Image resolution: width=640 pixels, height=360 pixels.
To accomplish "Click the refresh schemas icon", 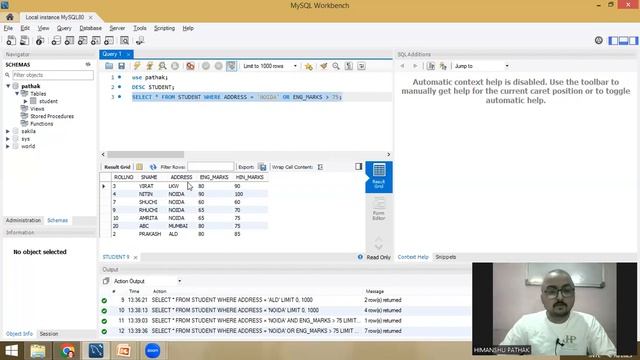I will coord(88,64).
